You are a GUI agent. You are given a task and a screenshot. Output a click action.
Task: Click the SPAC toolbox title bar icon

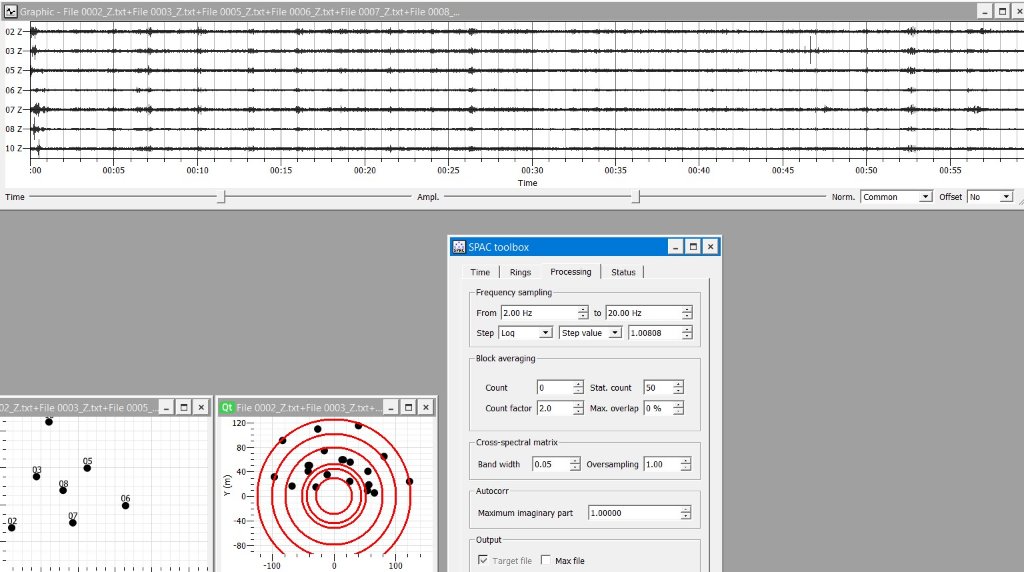pyautogui.click(x=459, y=247)
